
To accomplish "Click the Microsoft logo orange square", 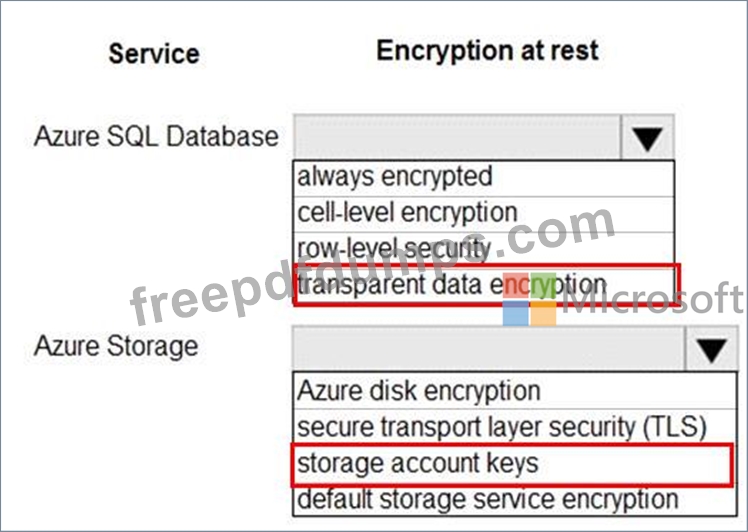I will (543, 313).
